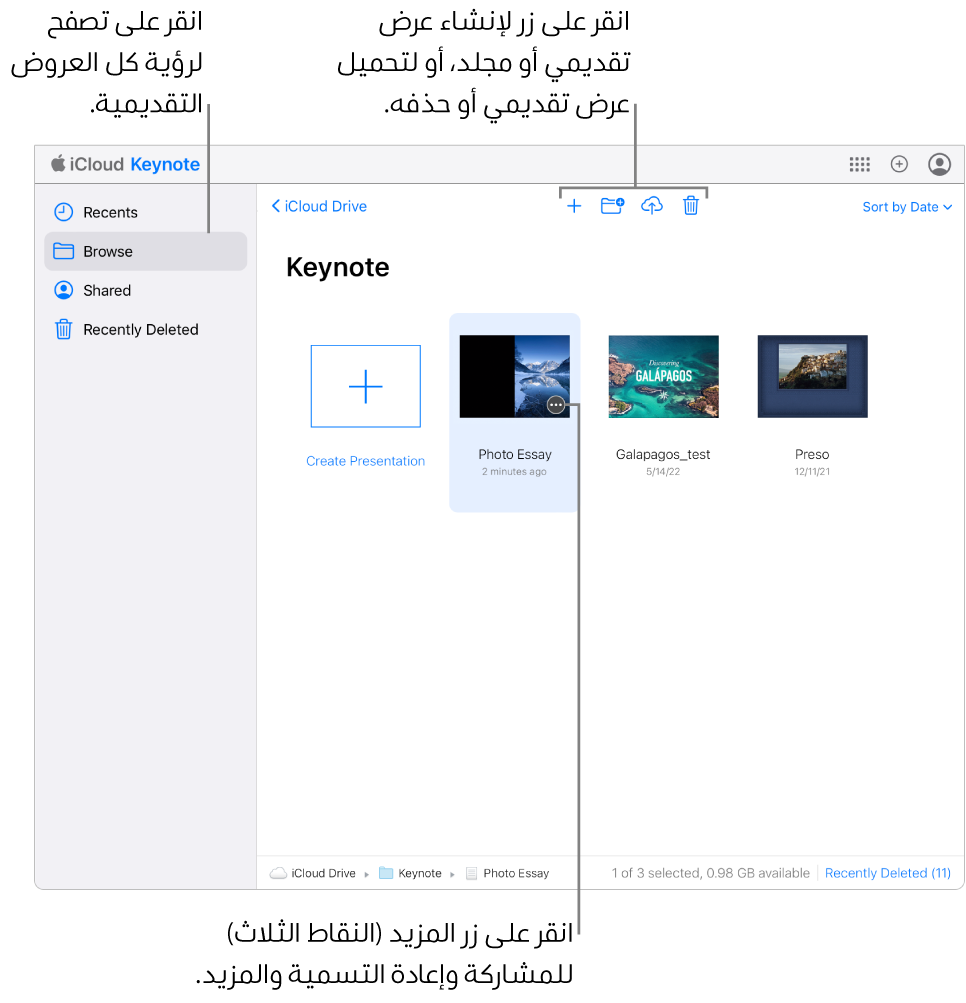Click the 5/14/22 date label
Screen dimensions: 966x1003
663,471
